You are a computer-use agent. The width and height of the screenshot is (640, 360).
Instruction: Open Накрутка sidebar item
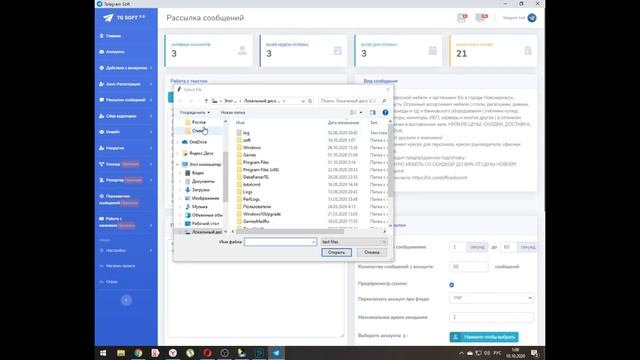point(115,148)
